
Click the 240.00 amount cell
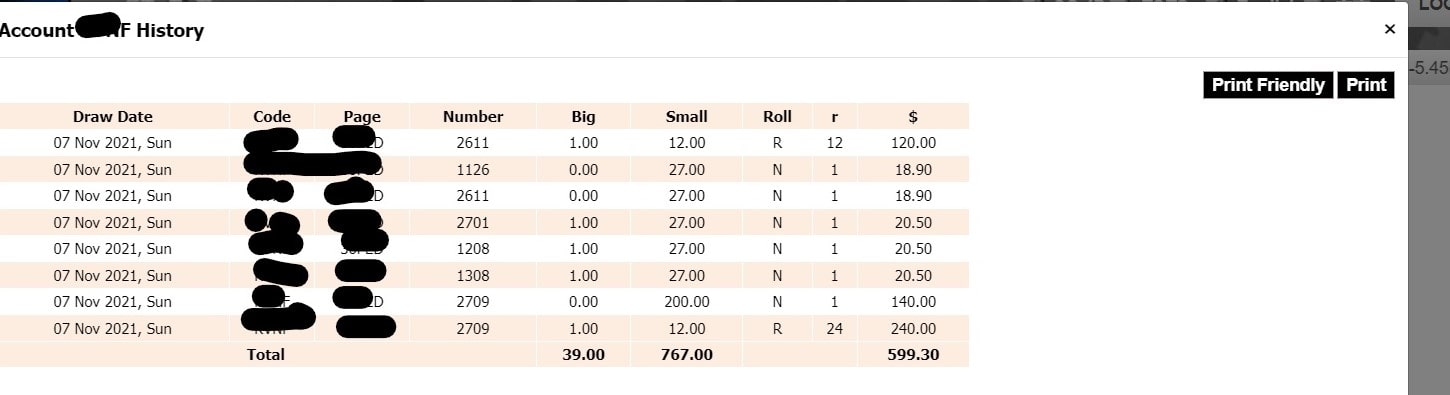[x=913, y=328]
